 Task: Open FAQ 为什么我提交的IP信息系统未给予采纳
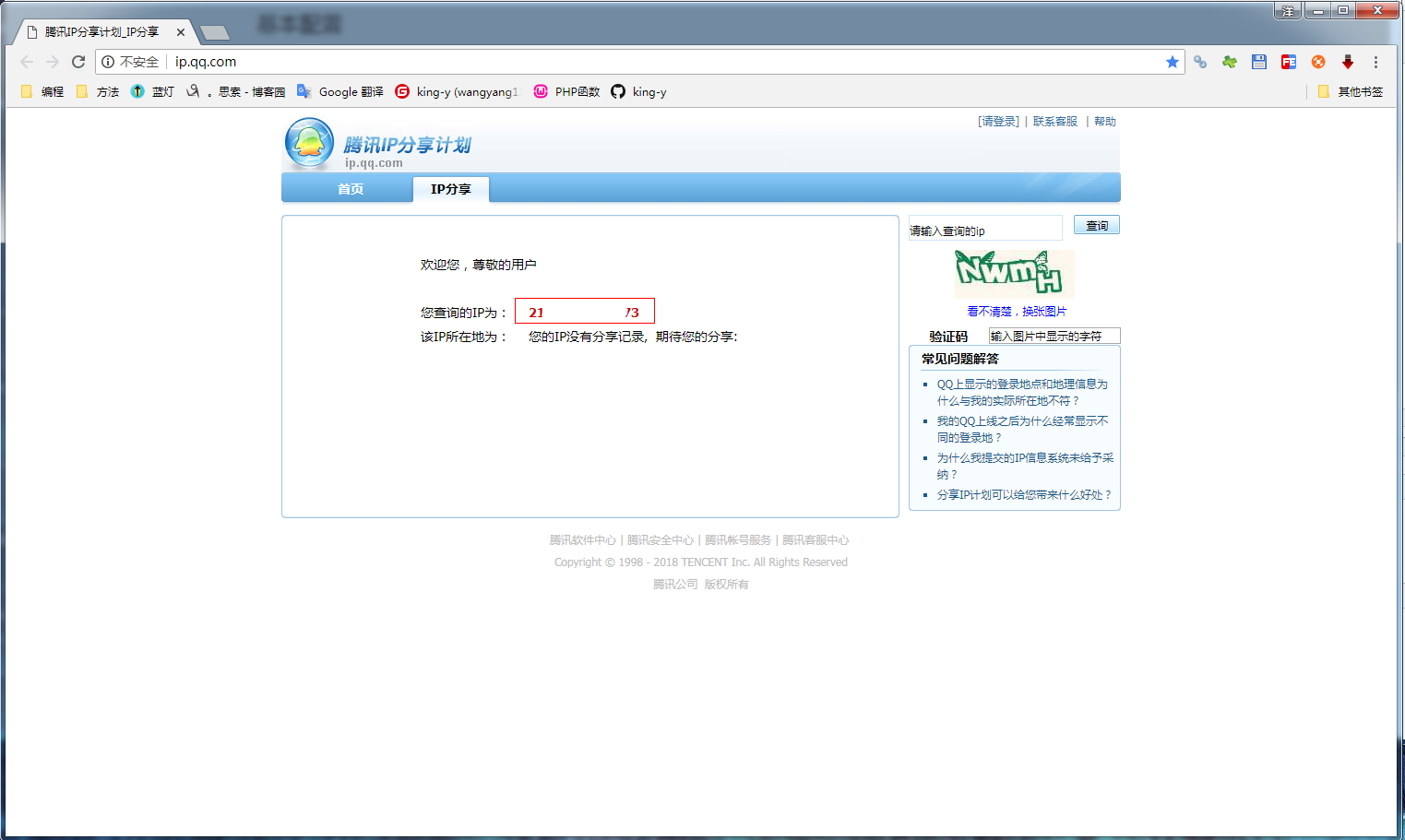tap(1025, 466)
